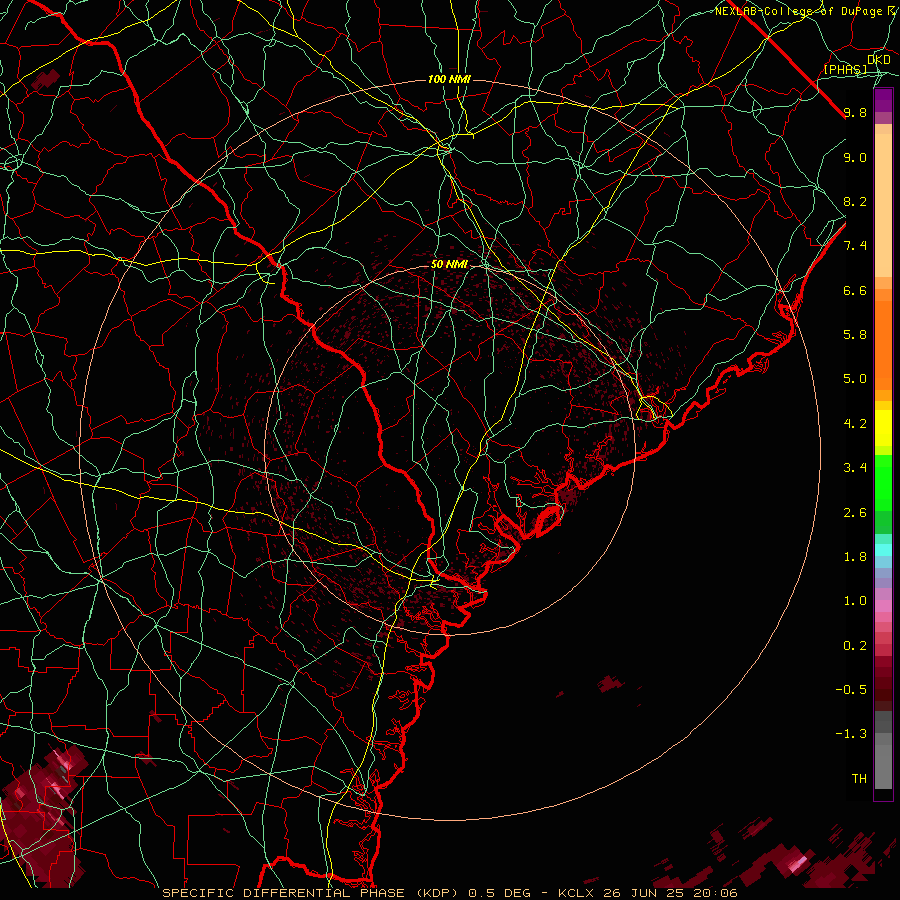The height and width of the screenshot is (900, 900).
Task: Click the small dark red echo near top-left
Action: [45, 79]
